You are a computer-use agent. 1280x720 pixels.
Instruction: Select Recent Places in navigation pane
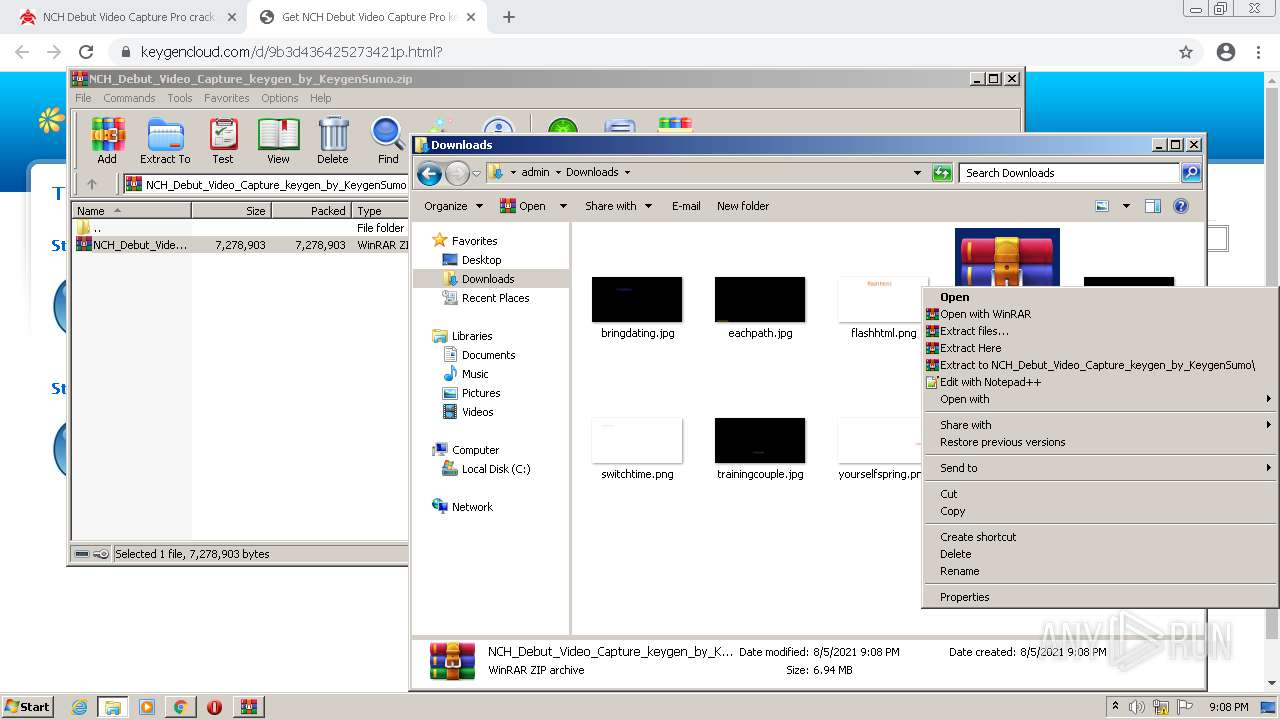(495, 298)
